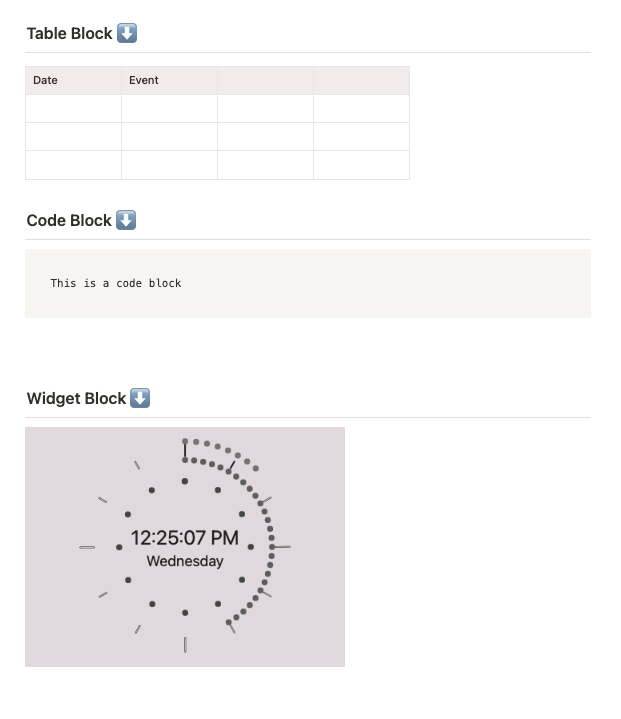This screenshot has height=719, width=621.
Task: Click the 9 o'clock tick mark on the clock
Action: [87, 547]
